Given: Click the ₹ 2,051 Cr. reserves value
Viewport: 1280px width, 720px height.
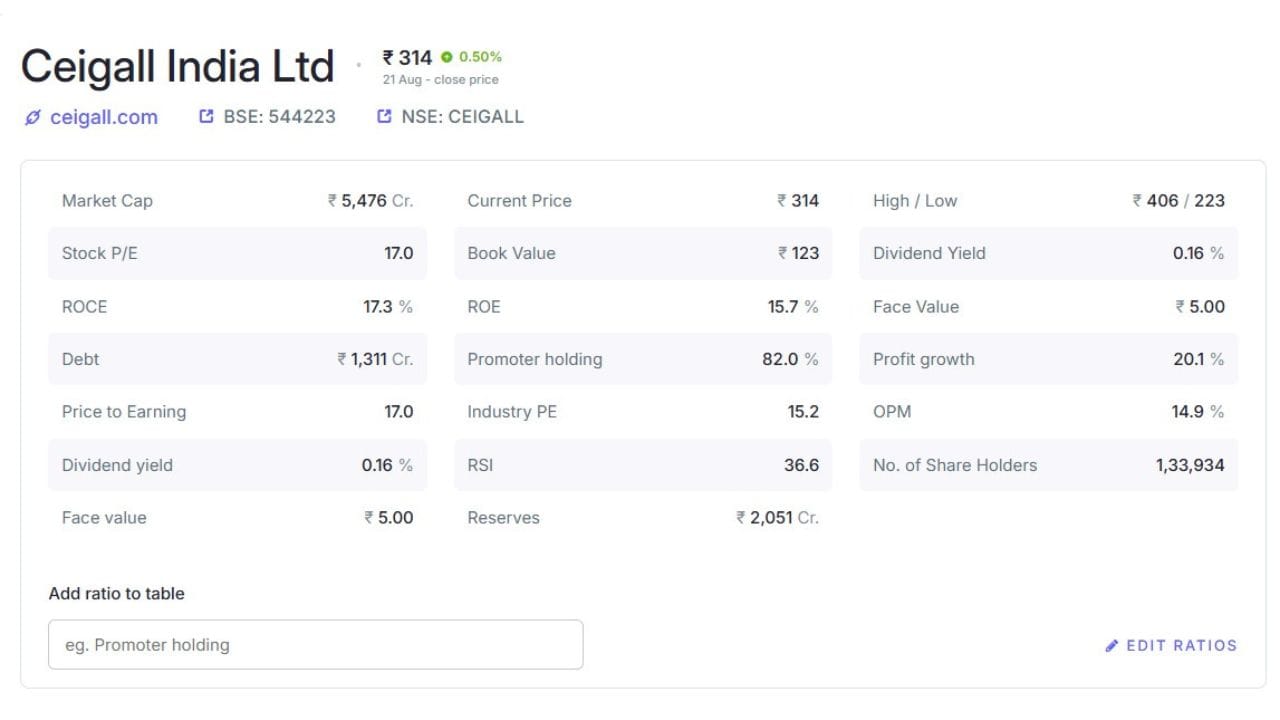Looking at the screenshot, I should (x=778, y=518).
